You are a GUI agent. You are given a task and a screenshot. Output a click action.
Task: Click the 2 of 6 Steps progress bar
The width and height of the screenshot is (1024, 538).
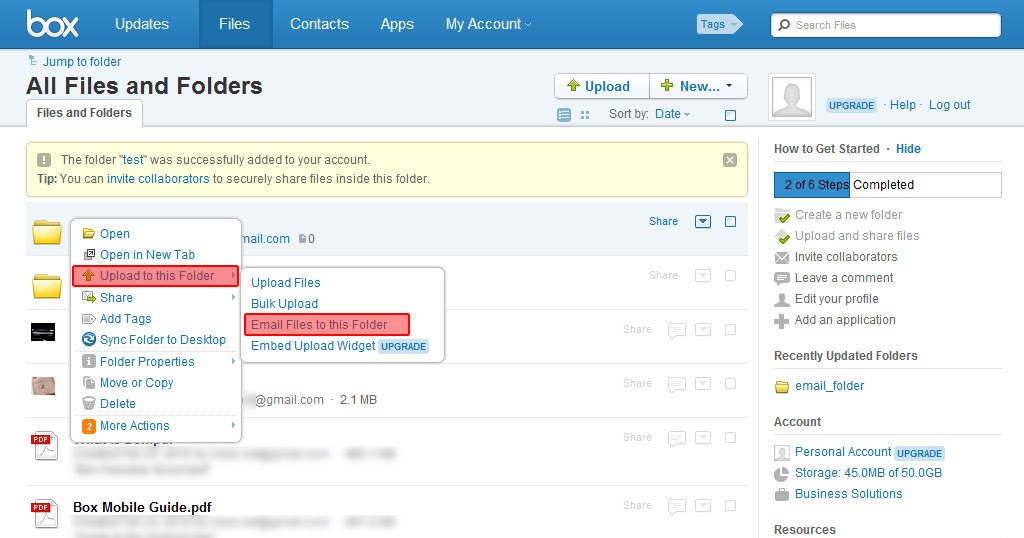coord(888,185)
